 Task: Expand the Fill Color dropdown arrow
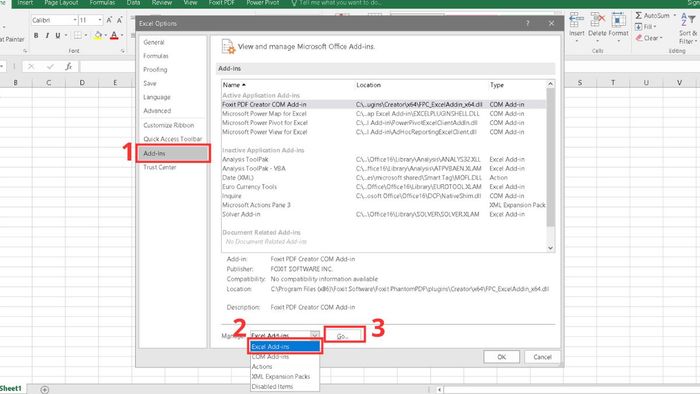(105, 35)
